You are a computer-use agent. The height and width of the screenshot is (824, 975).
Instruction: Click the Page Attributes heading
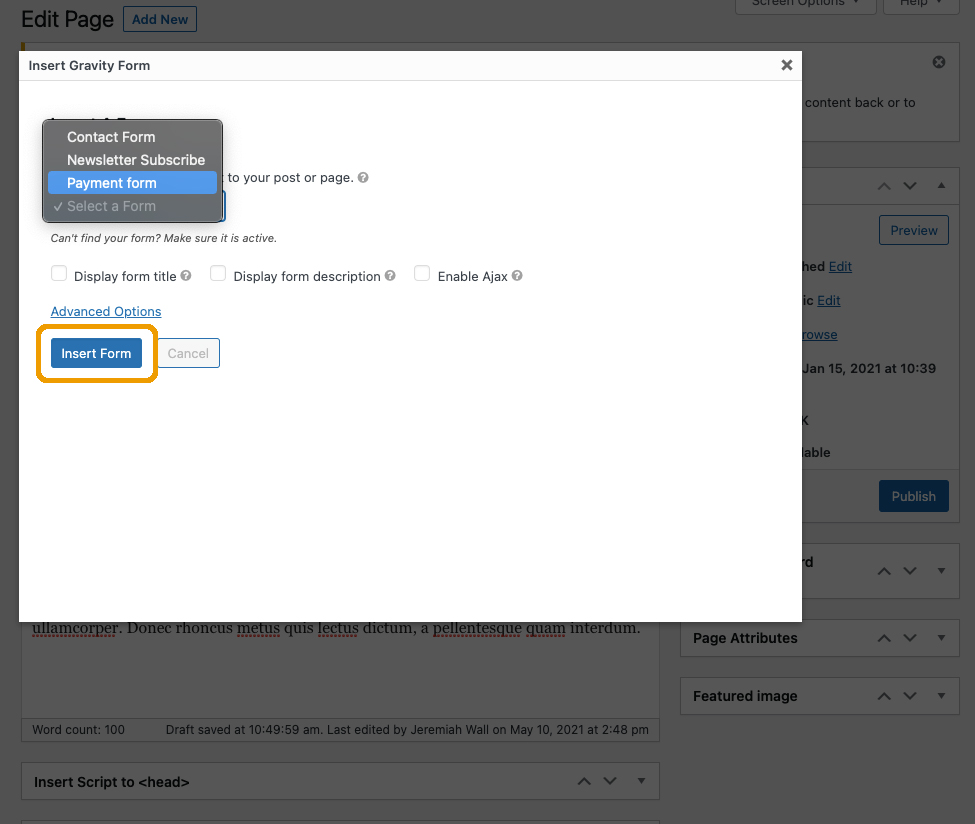[x=745, y=638]
